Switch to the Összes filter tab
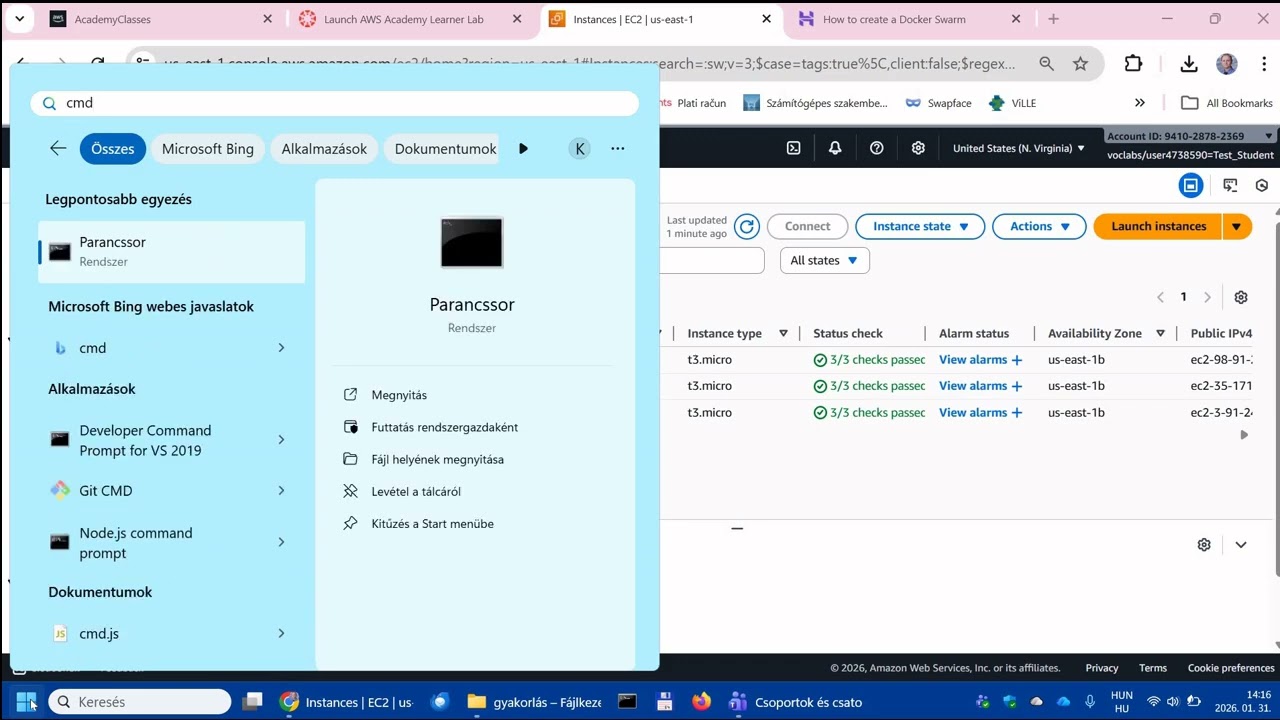 pyautogui.click(x=113, y=149)
